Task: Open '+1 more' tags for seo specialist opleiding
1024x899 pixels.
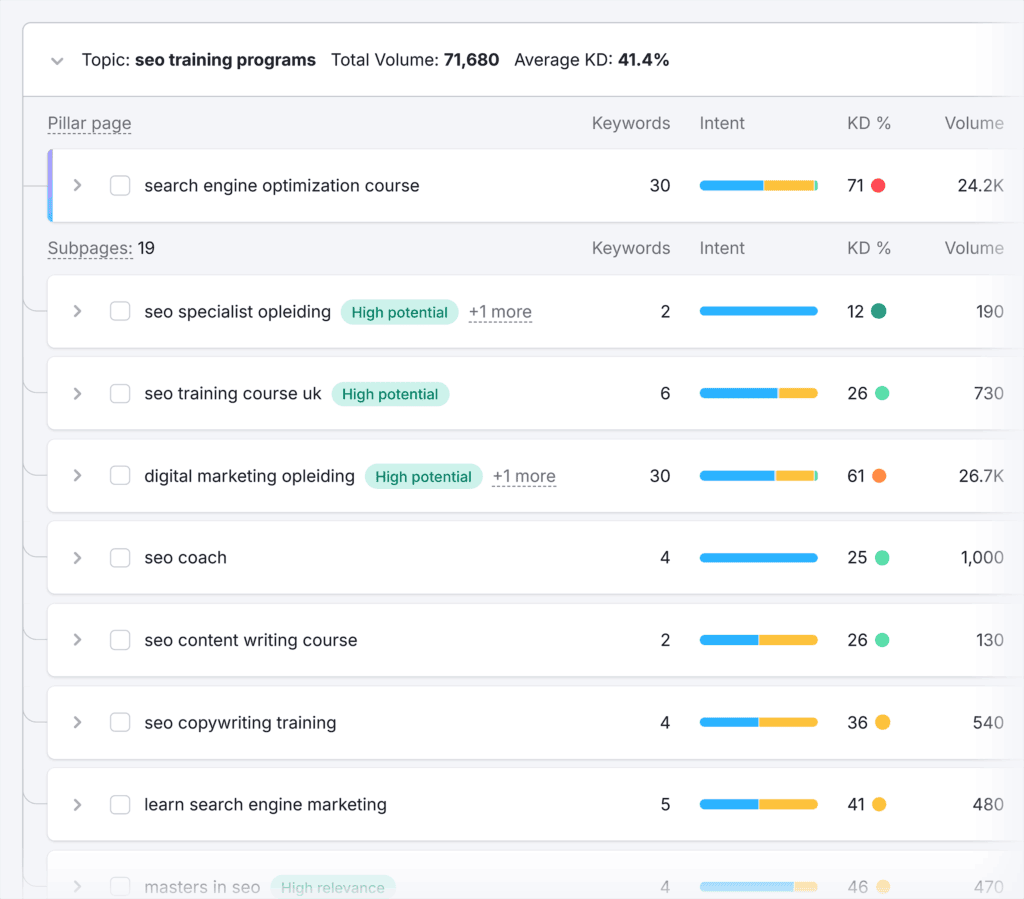Action: [x=500, y=311]
